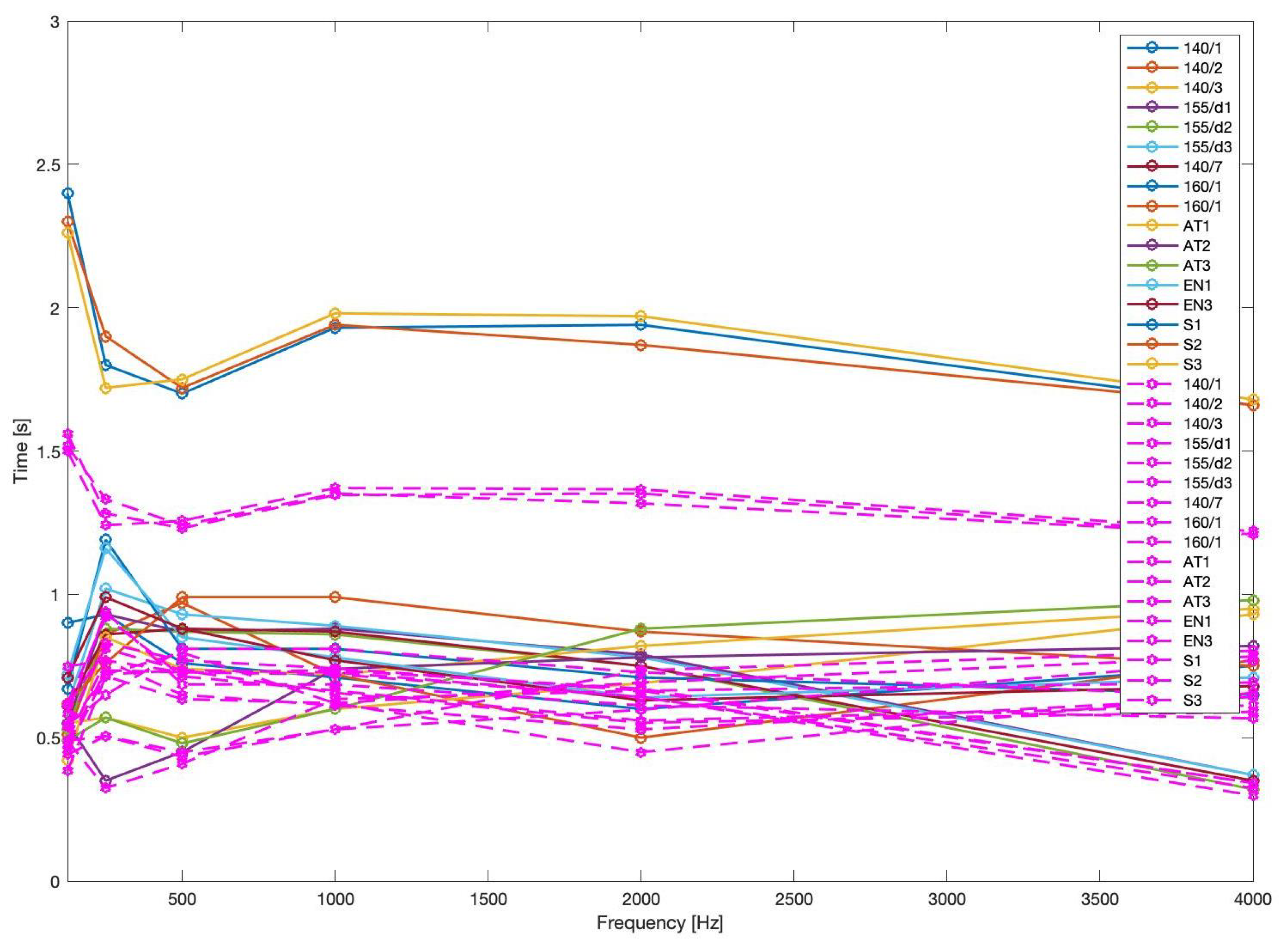
Task: Select the solid green AT3 legend entry
Action: pos(1196,265)
